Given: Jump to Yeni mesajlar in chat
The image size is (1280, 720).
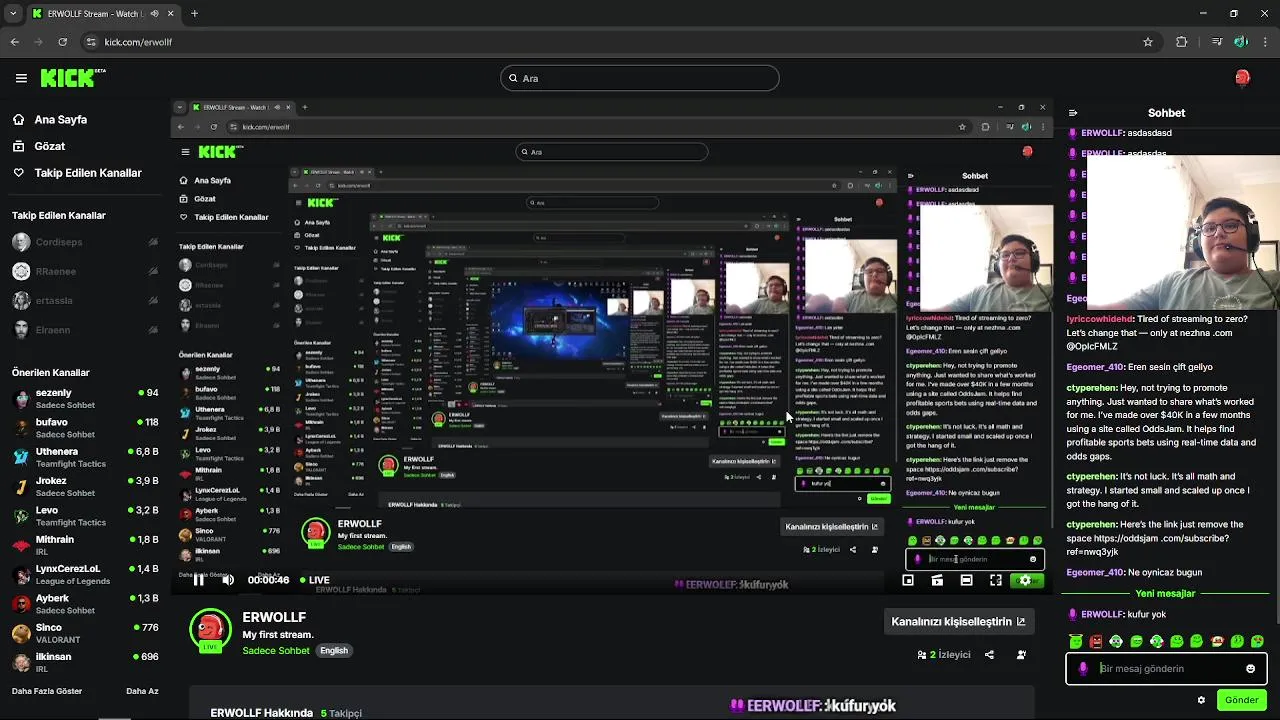Looking at the screenshot, I should point(1165,593).
